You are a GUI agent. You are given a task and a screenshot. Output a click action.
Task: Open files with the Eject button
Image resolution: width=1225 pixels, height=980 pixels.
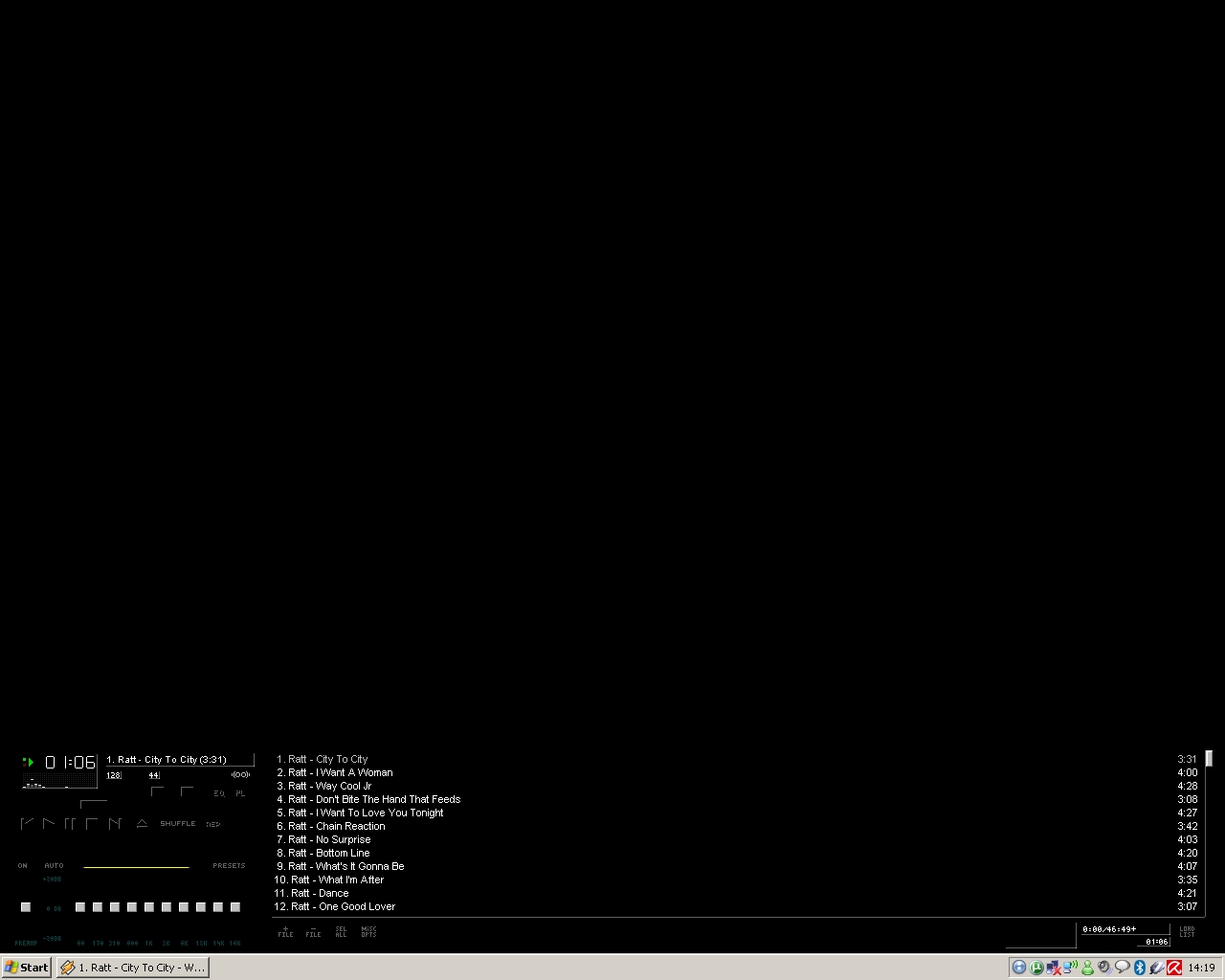coord(142,823)
